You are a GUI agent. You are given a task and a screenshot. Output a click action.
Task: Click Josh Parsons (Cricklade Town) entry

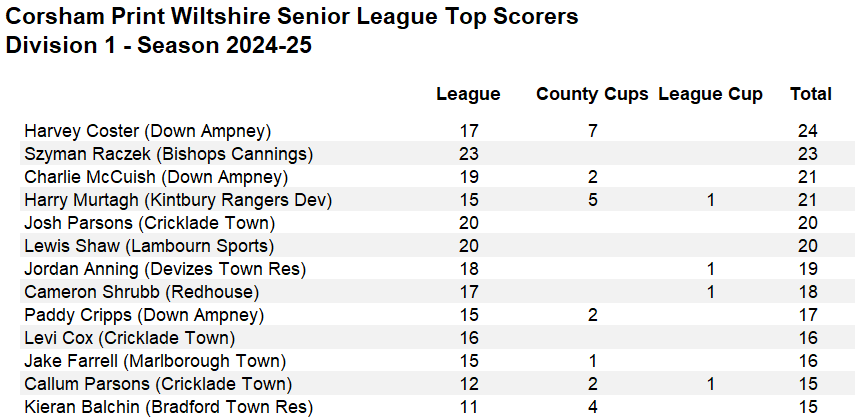click(149, 223)
